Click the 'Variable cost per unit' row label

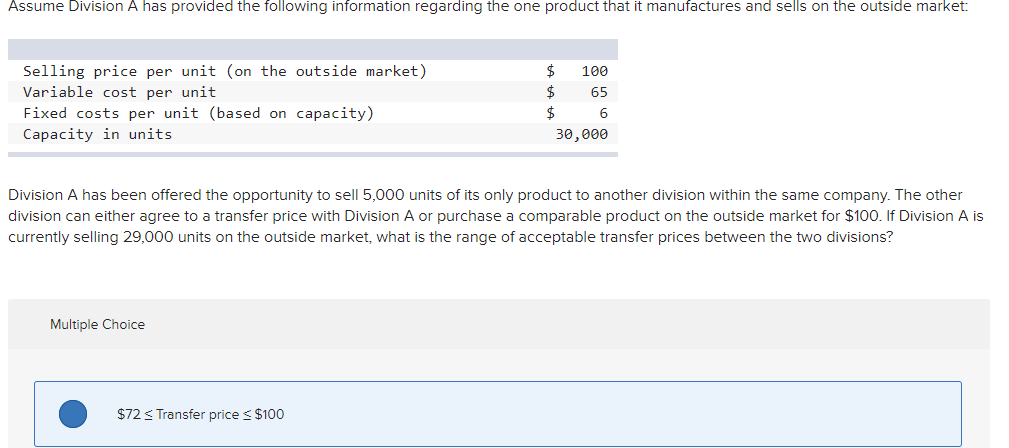120,92
